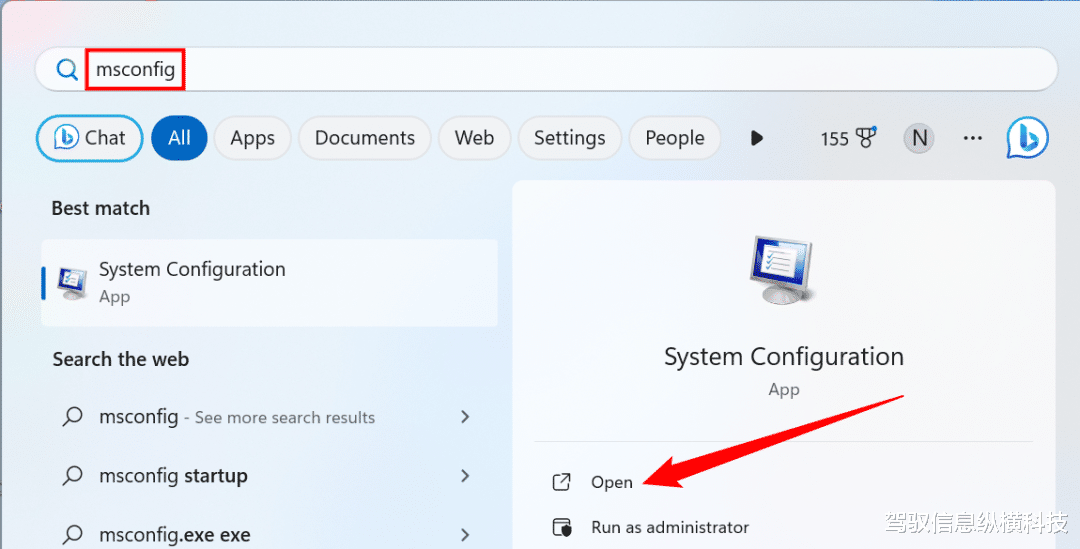
Task: Choose Run as administrator option
Action: pos(669,527)
